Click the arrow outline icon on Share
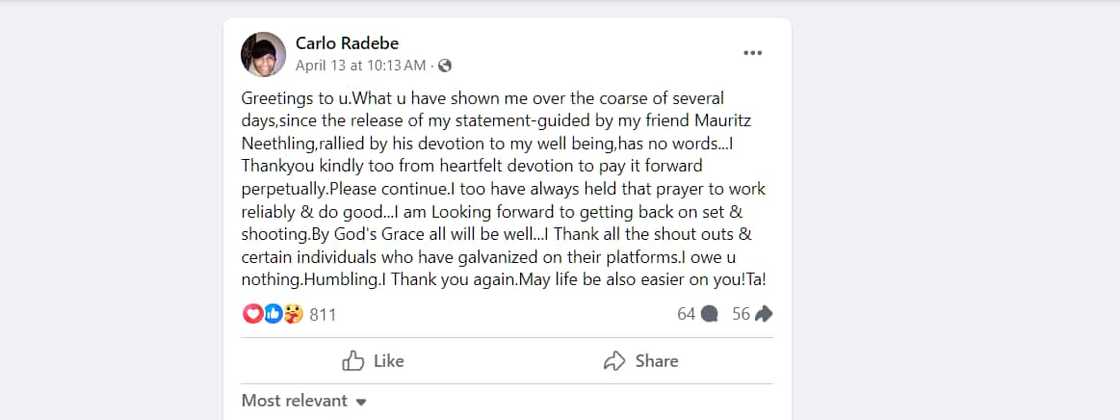The width and height of the screenshot is (1120, 420). [615, 361]
